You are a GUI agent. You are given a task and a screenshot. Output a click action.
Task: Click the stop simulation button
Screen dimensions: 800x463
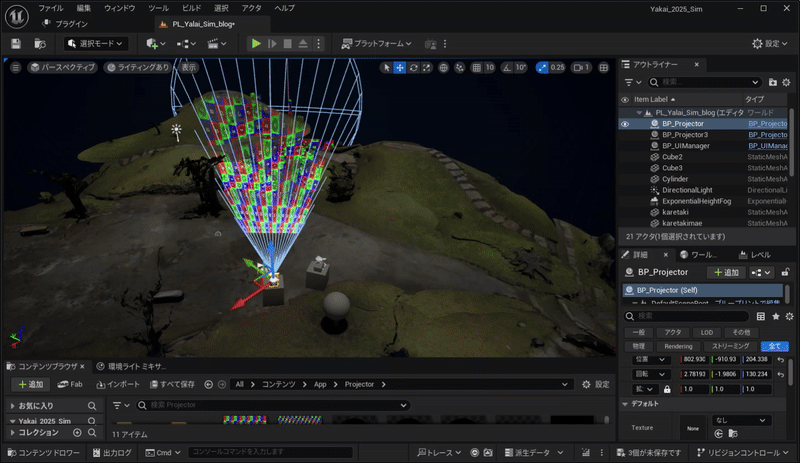pos(288,44)
